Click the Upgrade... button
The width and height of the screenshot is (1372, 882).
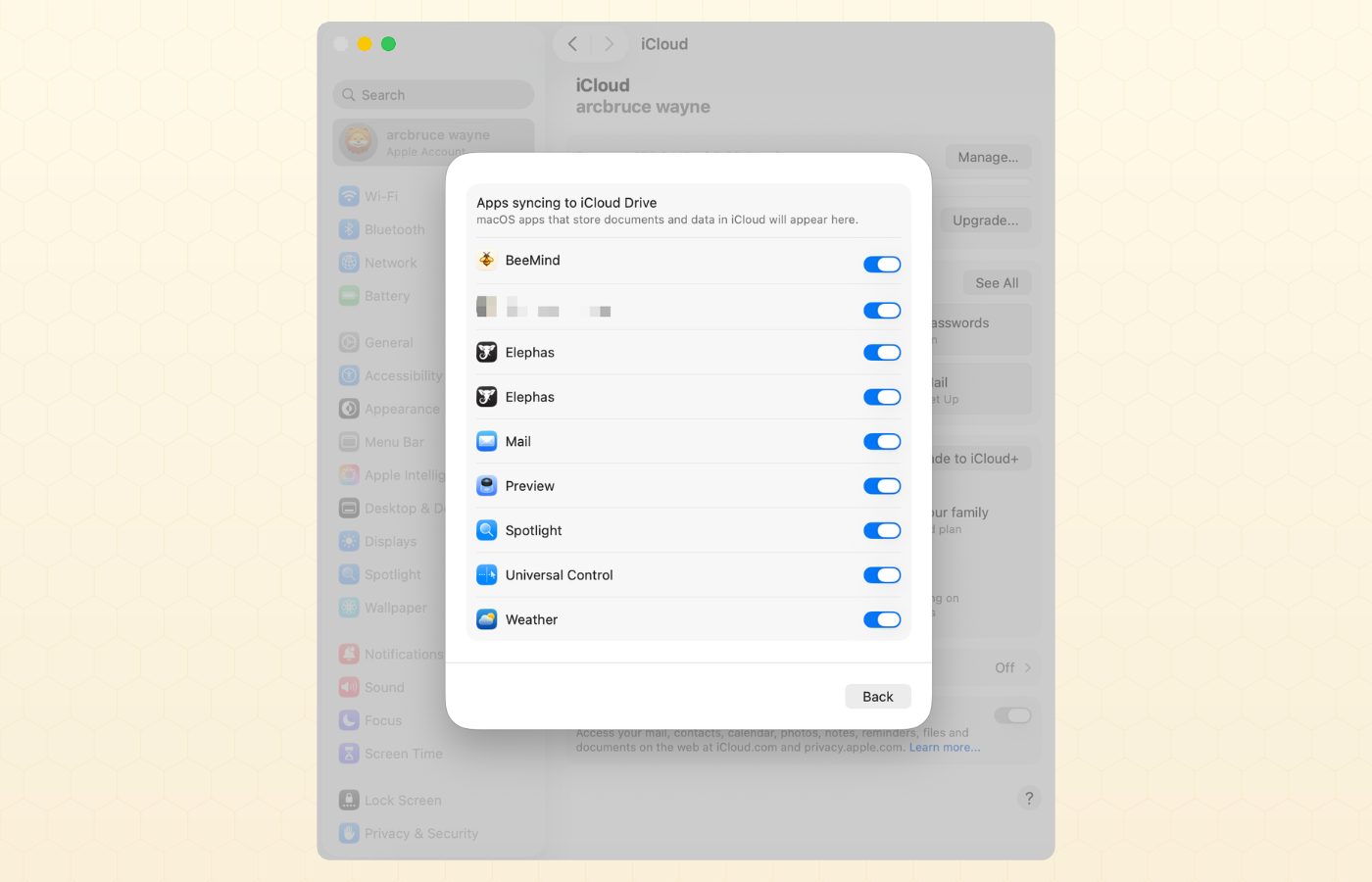click(x=985, y=220)
